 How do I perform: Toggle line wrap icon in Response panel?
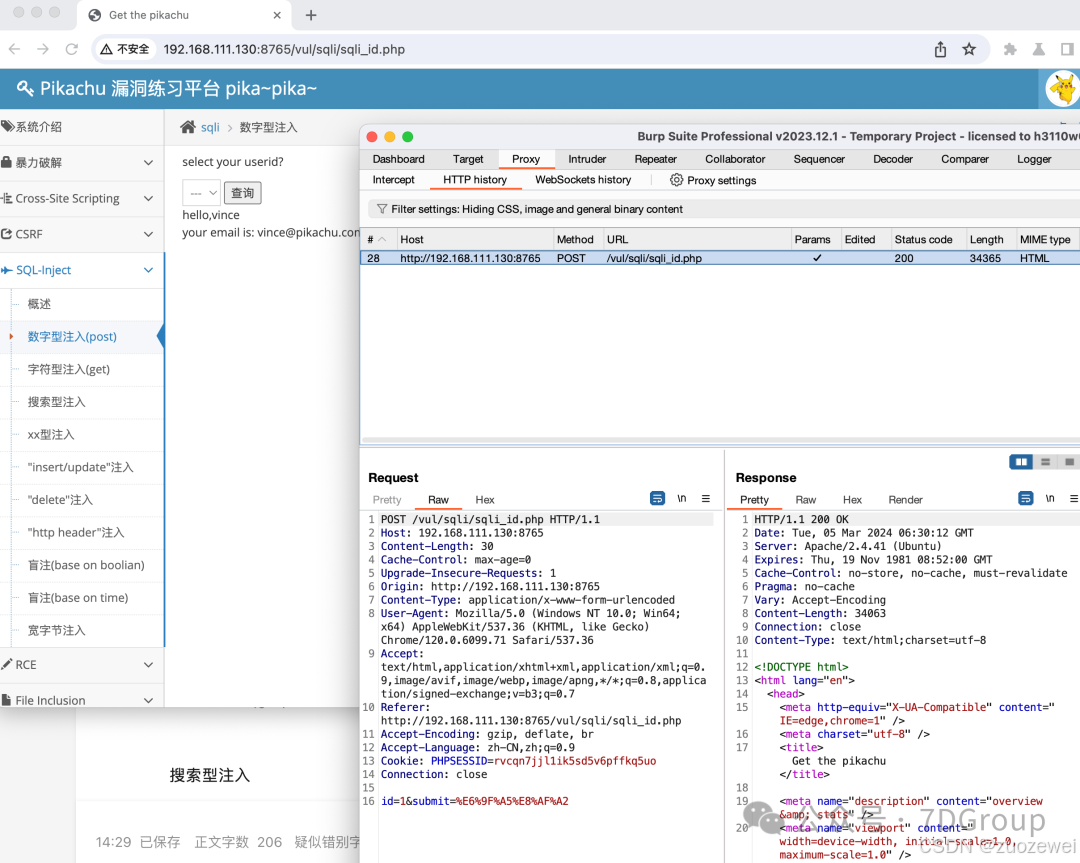(1026, 498)
